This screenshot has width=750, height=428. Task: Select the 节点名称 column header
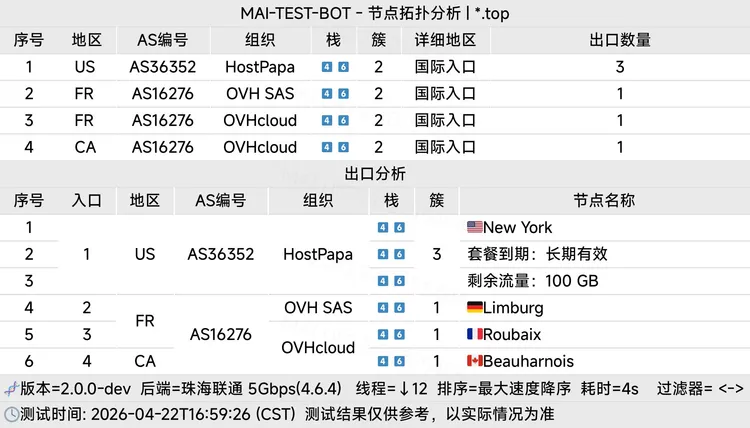[x=604, y=200]
